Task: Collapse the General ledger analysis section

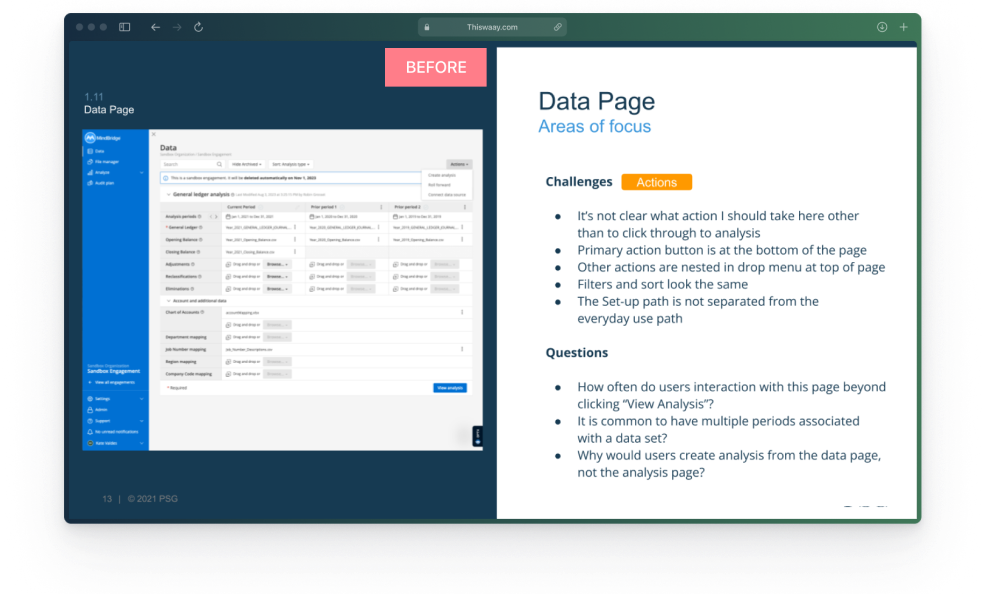Action: (168, 194)
